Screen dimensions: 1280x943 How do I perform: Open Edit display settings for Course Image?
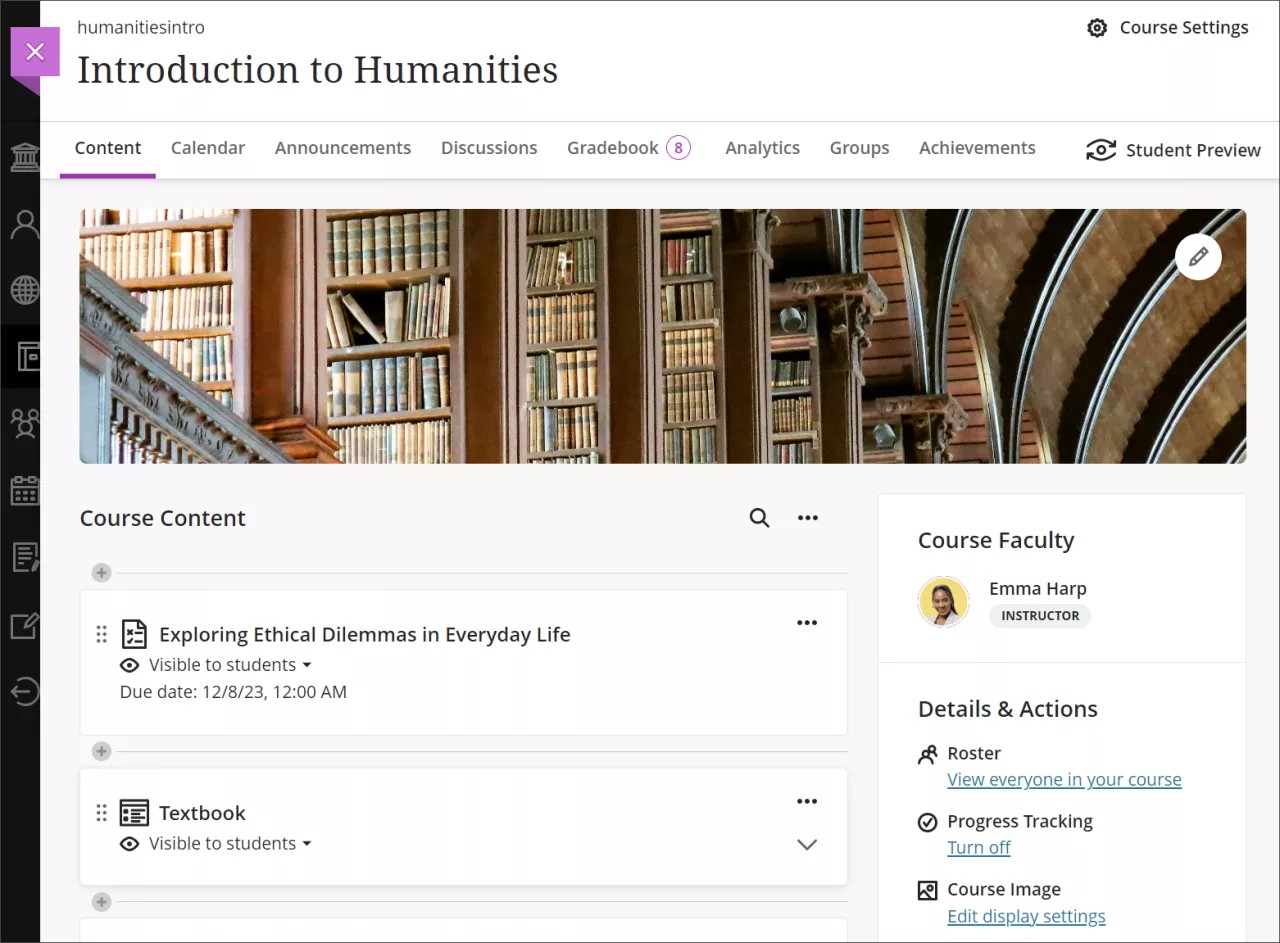pos(1026,916)
